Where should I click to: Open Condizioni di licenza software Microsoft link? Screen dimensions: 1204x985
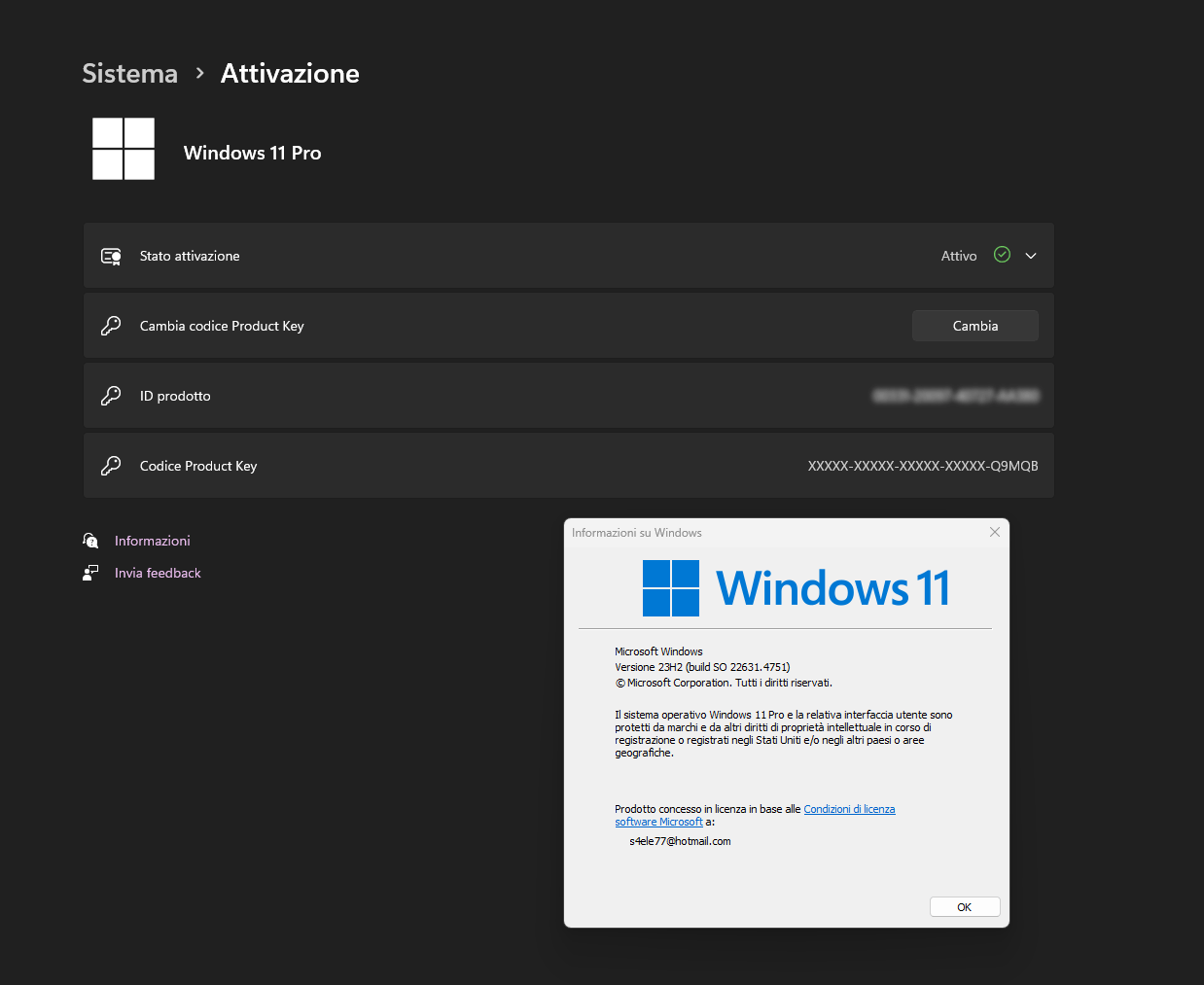coord(849,809)
